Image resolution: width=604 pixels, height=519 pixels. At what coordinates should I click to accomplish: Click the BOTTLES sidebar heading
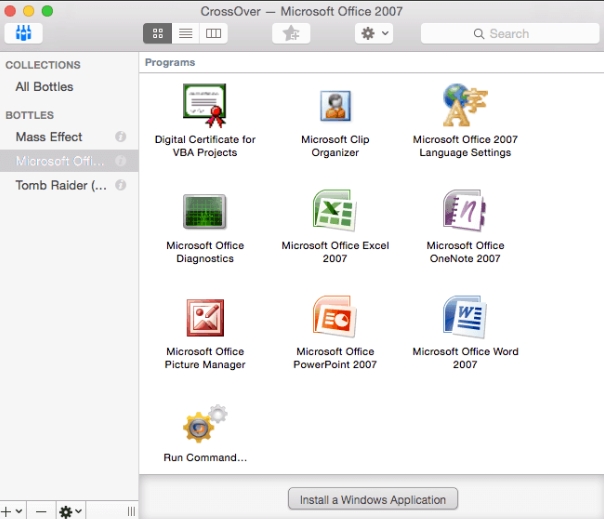coord(30,115)
